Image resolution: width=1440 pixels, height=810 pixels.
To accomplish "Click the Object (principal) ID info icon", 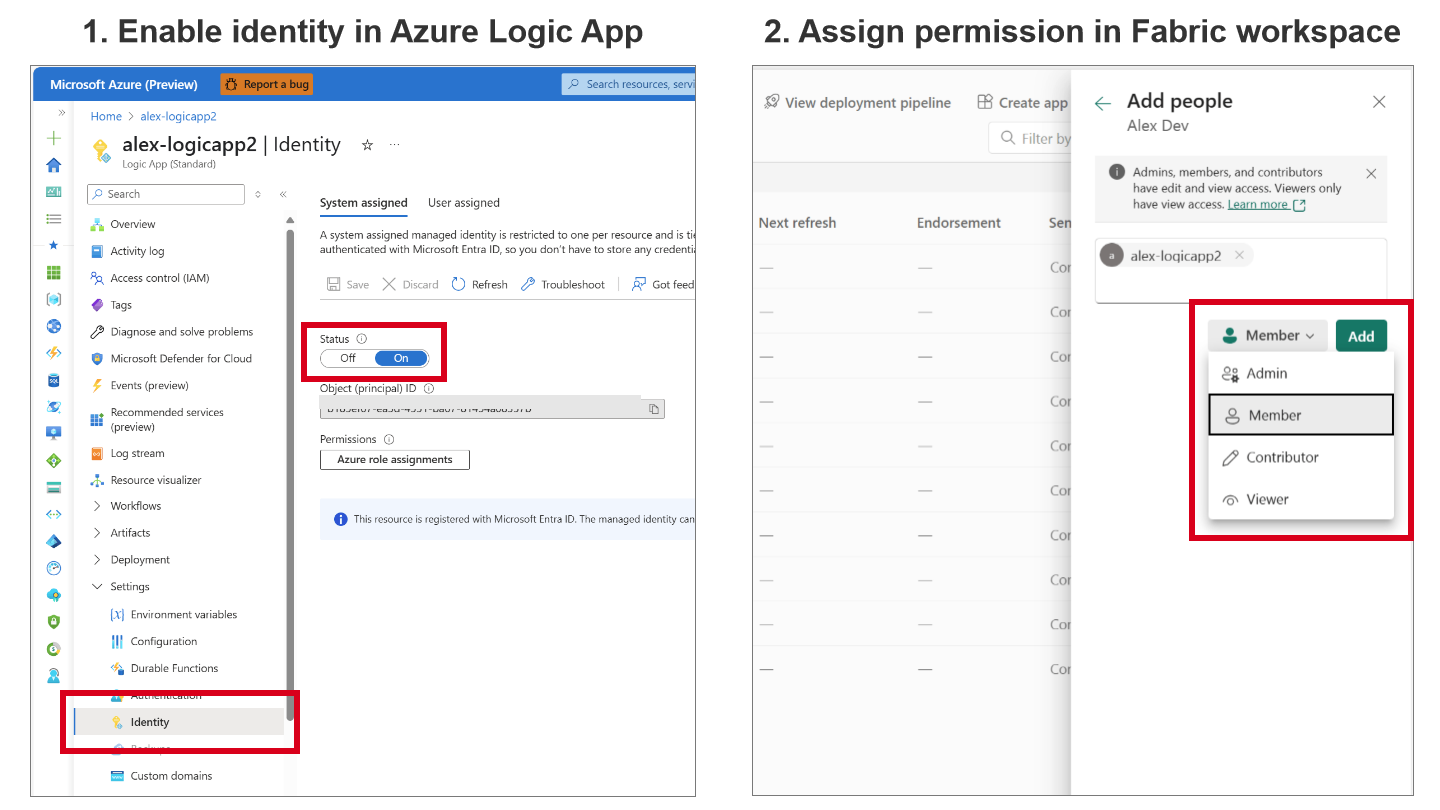I will [428, 388].
